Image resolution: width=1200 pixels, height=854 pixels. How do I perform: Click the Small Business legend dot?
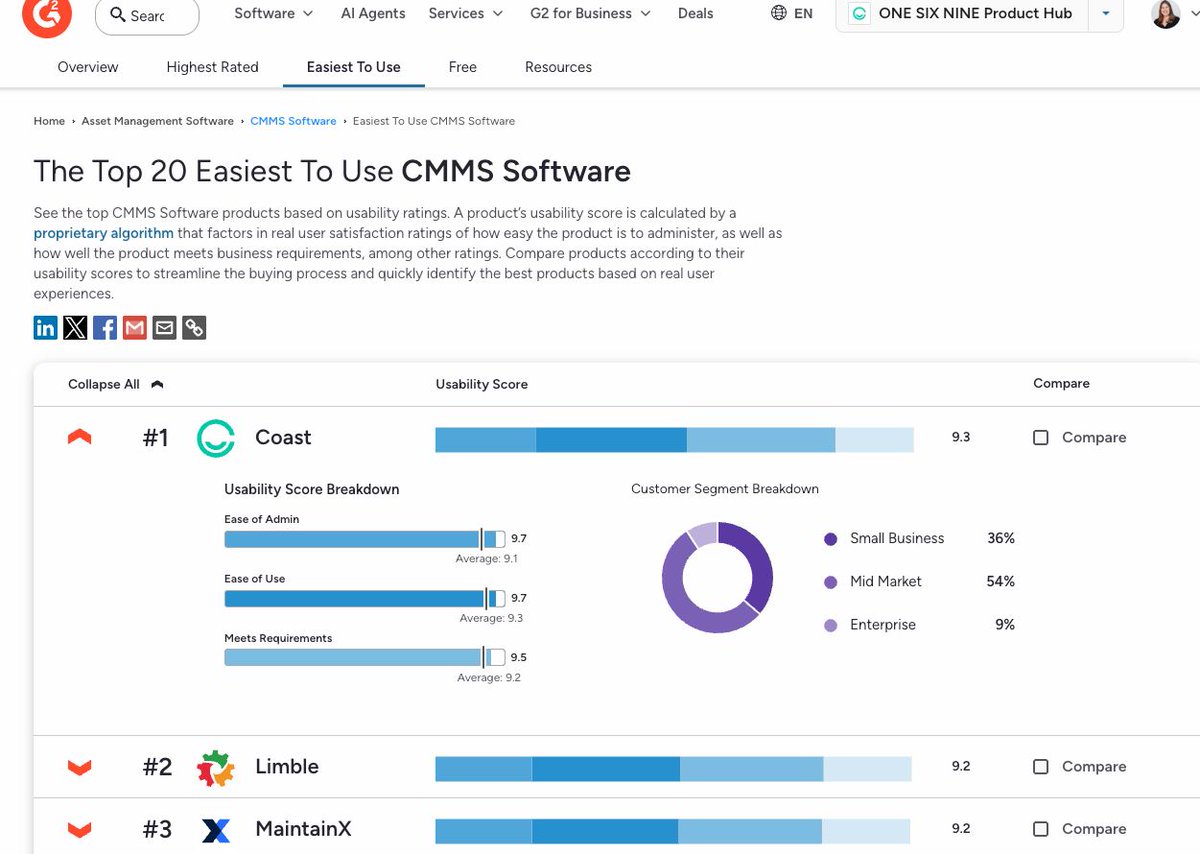830,539
